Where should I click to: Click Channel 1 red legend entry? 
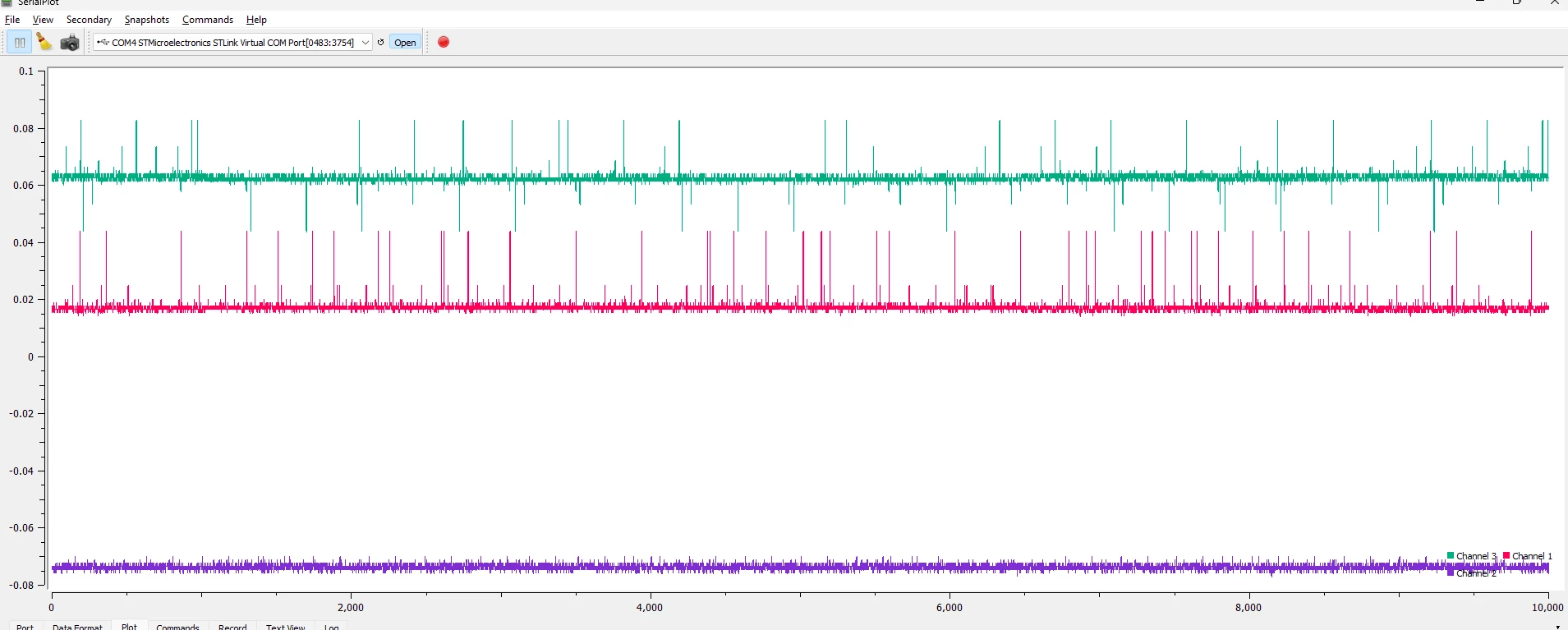tap(1528, 556)
